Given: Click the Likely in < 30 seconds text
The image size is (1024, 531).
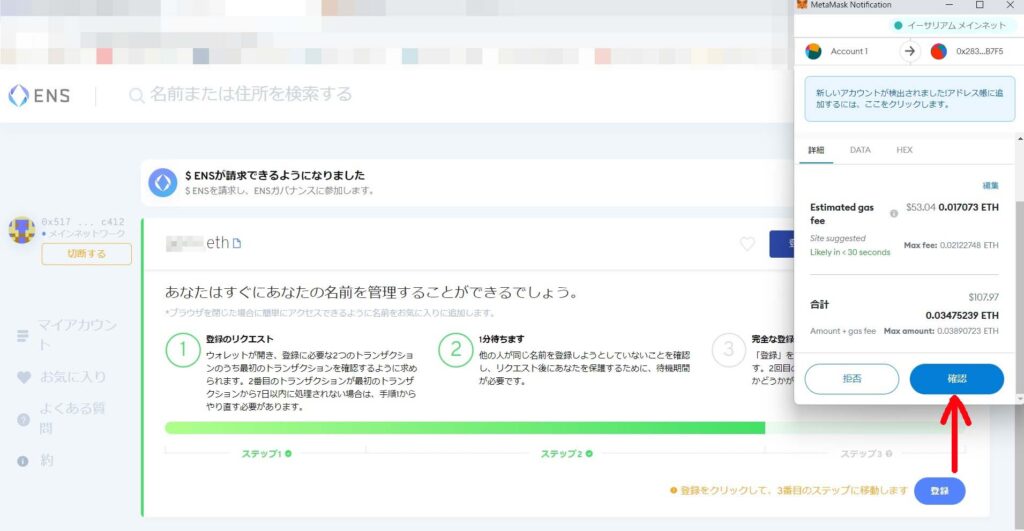Looking at the screenshot, I should click(x=850, y=252).
